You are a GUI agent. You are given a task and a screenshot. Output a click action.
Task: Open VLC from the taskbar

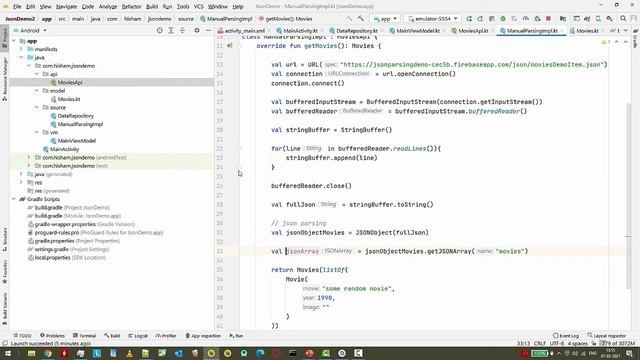click(129, 353)
